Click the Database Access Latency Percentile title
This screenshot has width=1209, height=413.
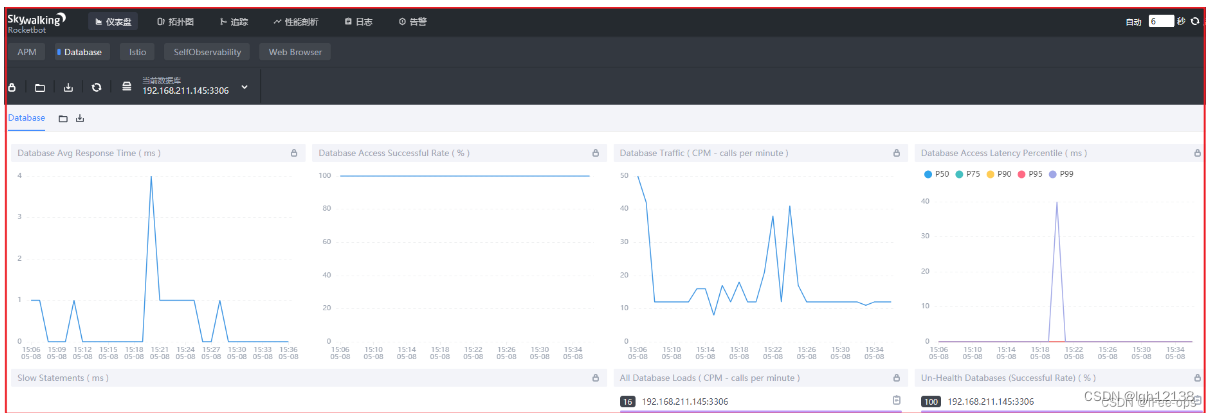coord(1004,153)
